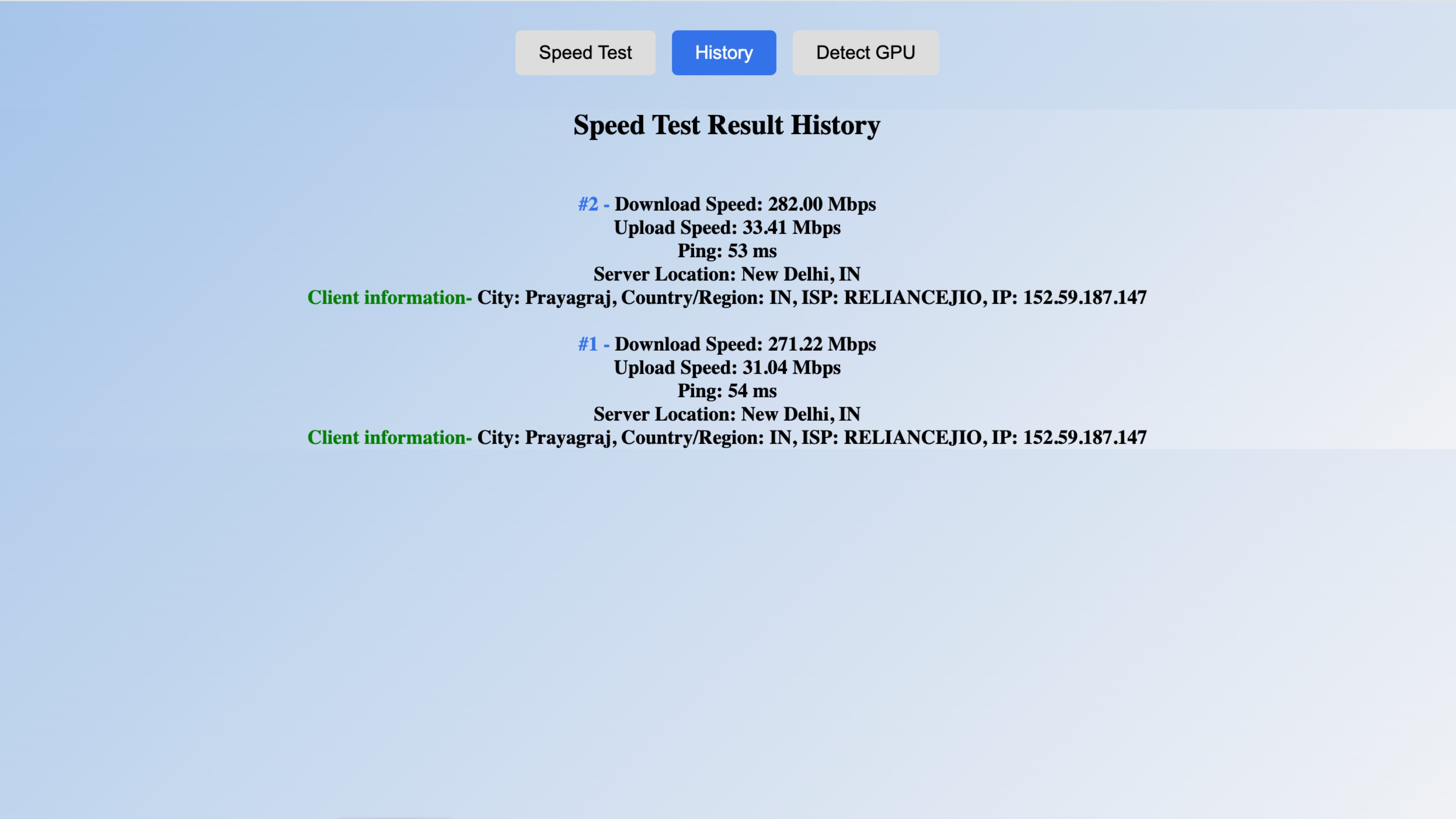Image resolution: width=1456 pixels, height=819 pixels.
Task: Click Server Location line under result #1
Action: click(x=727, y=414)
